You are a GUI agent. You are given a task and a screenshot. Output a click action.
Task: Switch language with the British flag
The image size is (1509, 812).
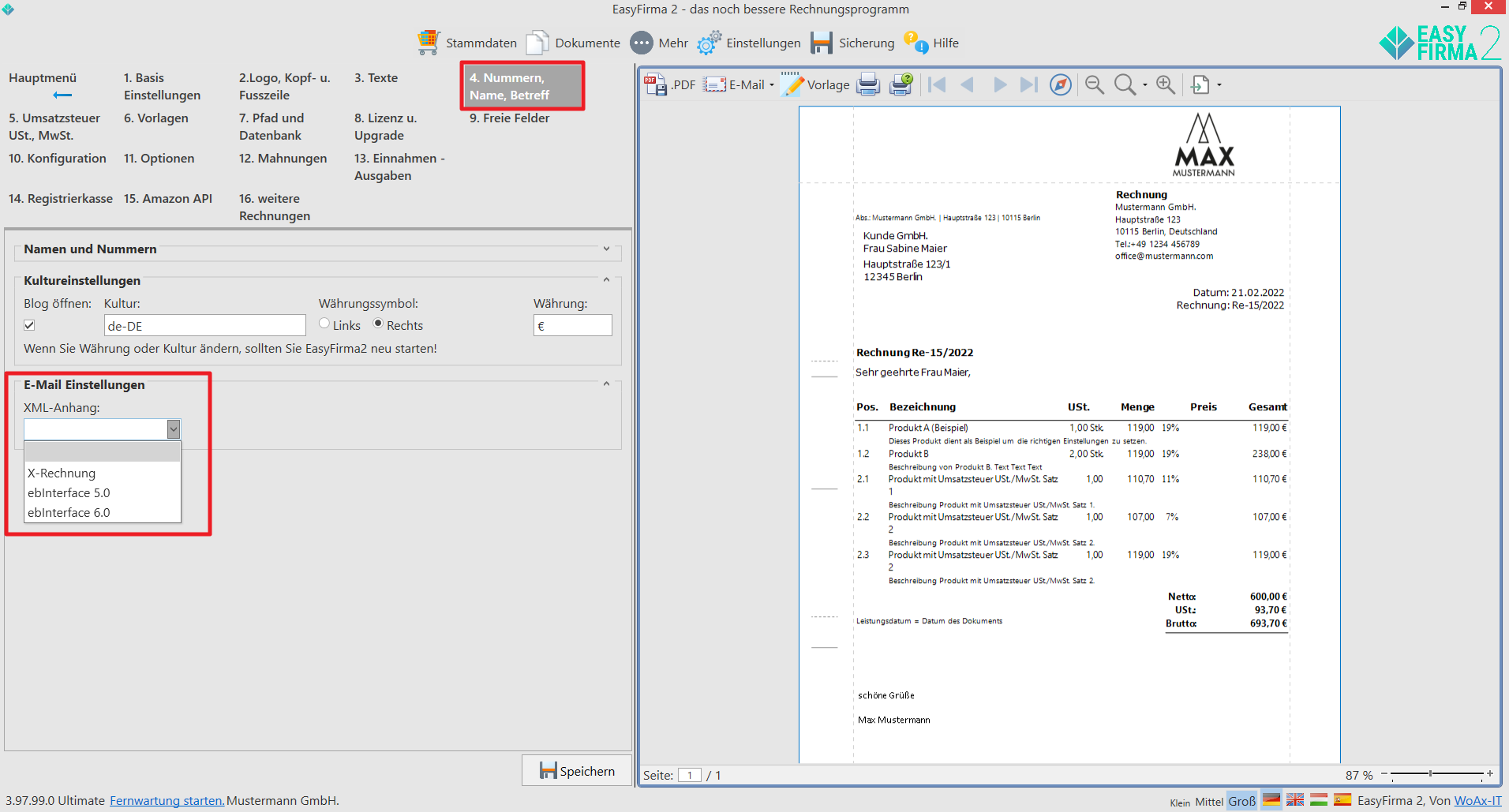[1295, 800]
